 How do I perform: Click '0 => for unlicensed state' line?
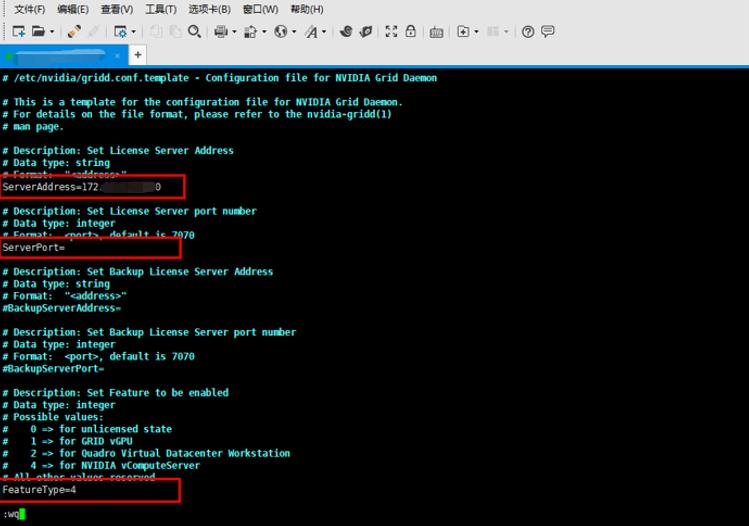click(87, 429)
